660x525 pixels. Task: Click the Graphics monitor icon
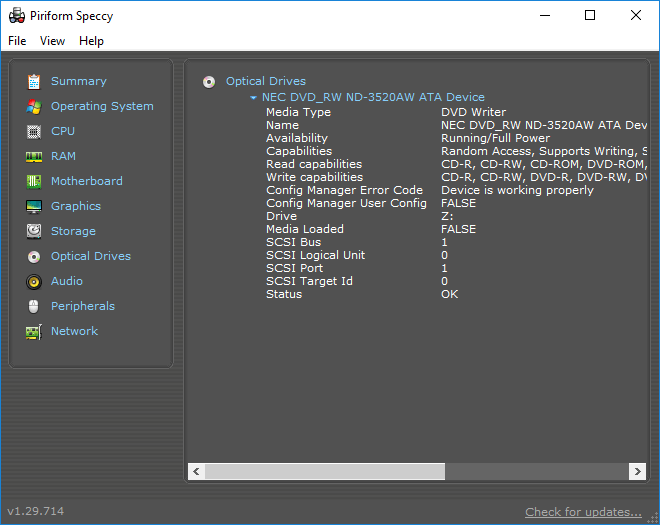pos(34,207)
